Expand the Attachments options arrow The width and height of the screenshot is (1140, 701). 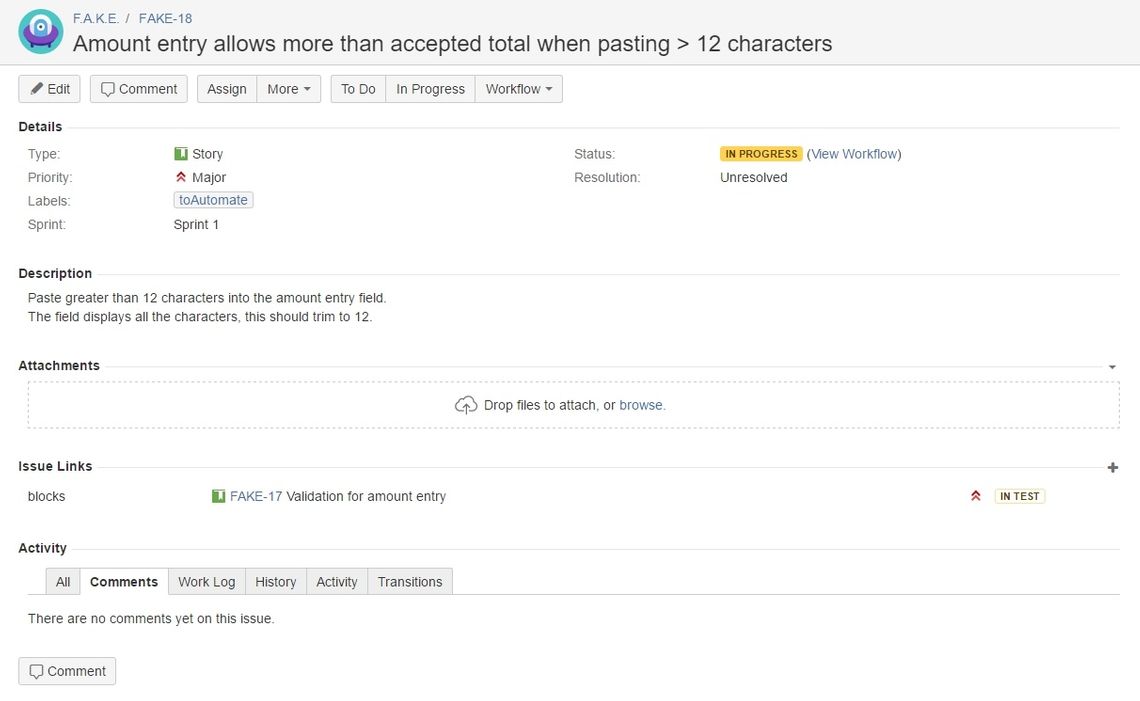1112,367
